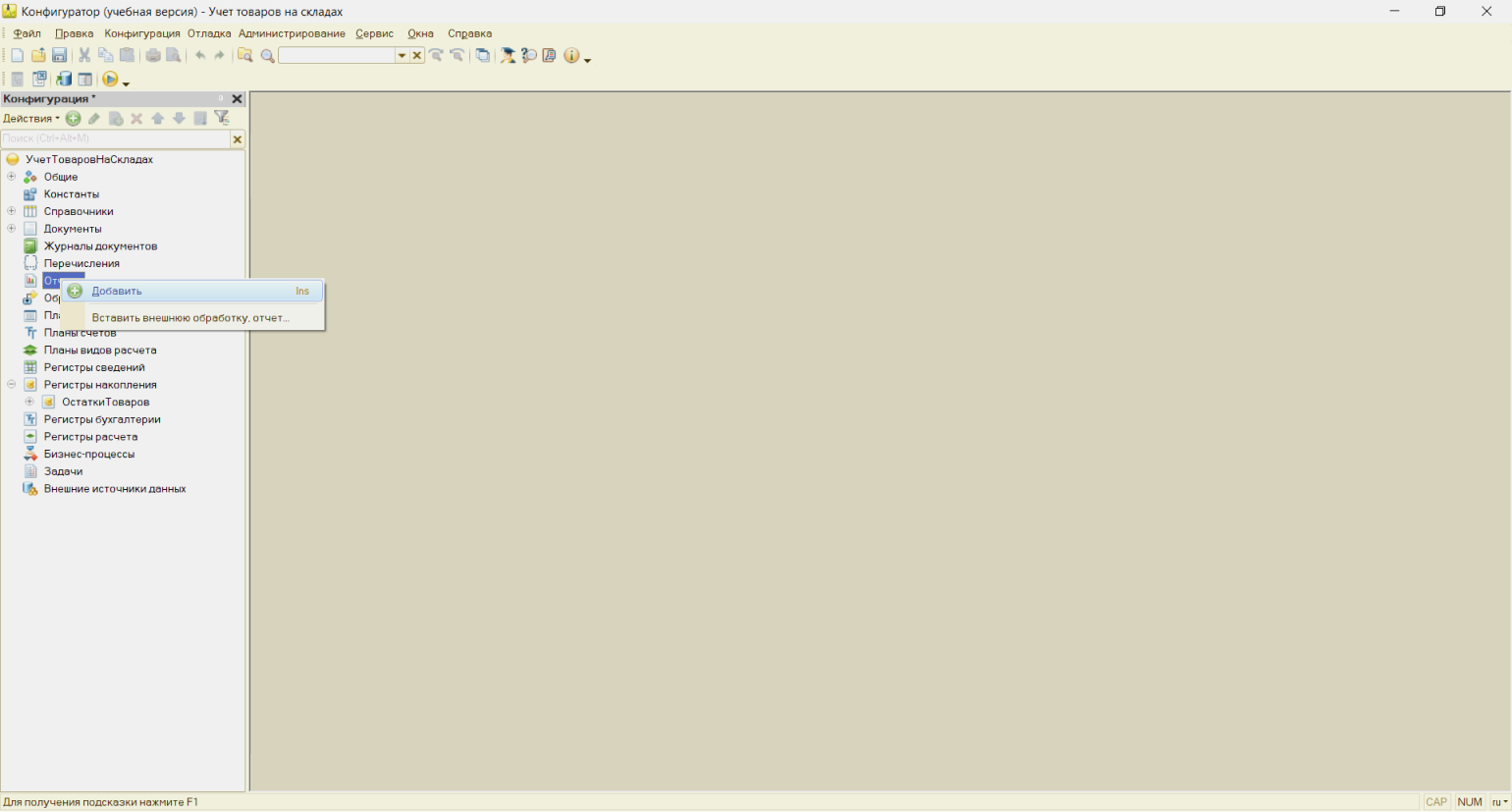Click the Undo arrow icon
The image size is (1512, 812).
click(200, 56)
